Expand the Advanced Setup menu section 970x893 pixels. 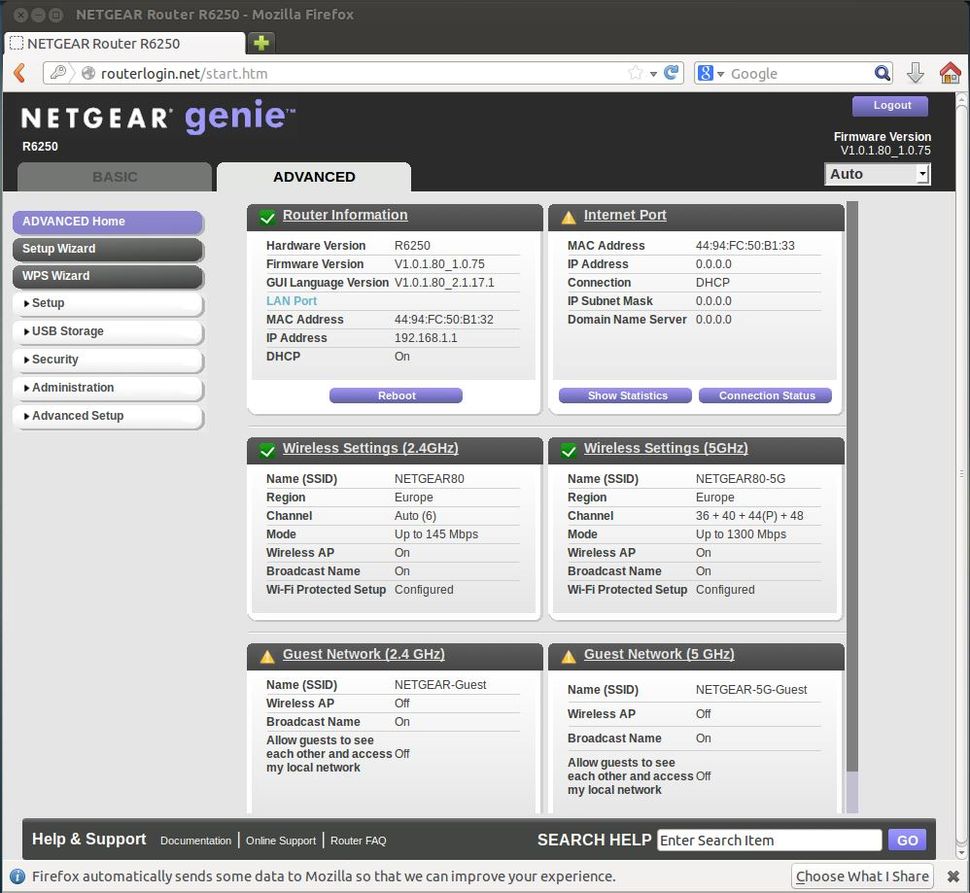tap(108, 416)
